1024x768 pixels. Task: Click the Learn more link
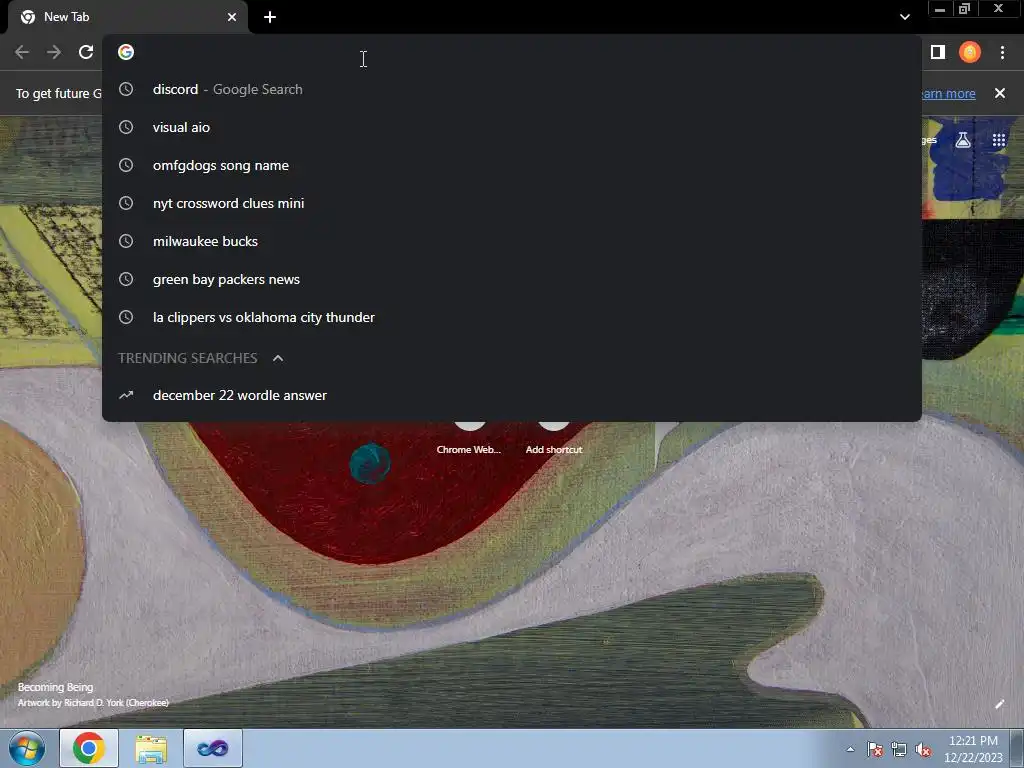click(948, 93)
